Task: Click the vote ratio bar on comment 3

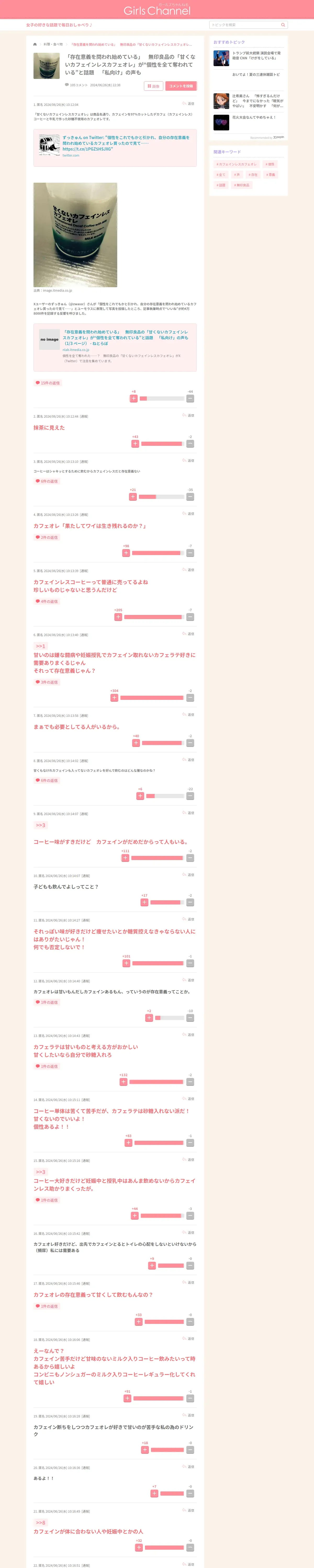Action: tap(161, 497)
